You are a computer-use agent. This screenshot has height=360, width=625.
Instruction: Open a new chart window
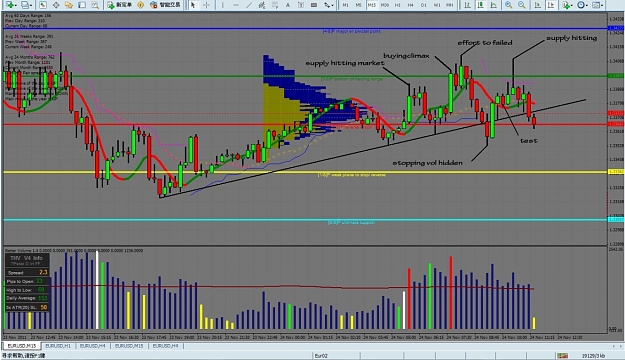(9, 5)
